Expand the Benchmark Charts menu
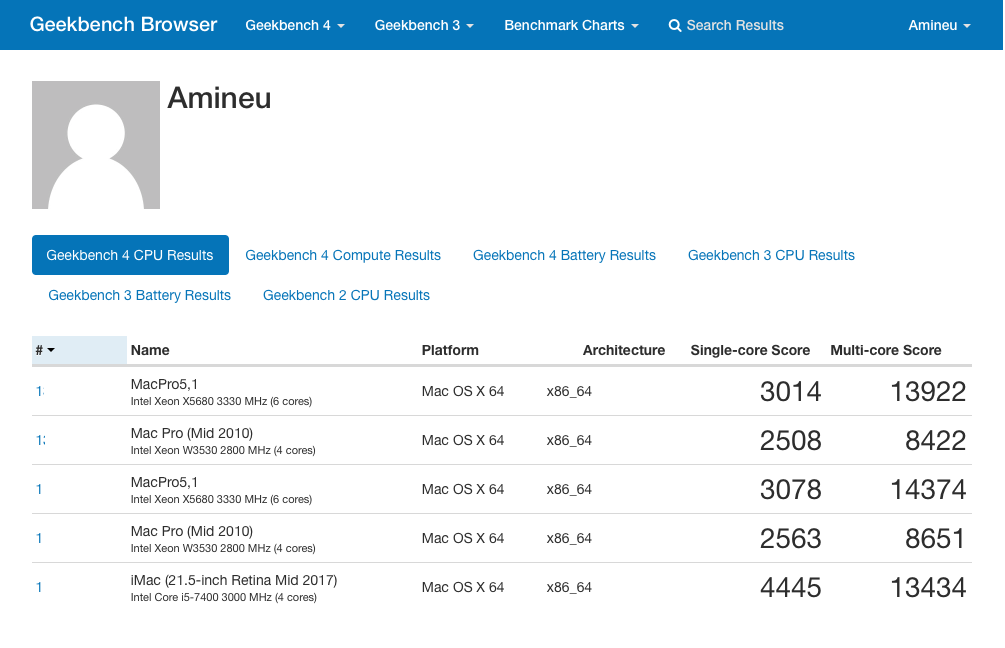1005x648 pixels. pos(571,25)
